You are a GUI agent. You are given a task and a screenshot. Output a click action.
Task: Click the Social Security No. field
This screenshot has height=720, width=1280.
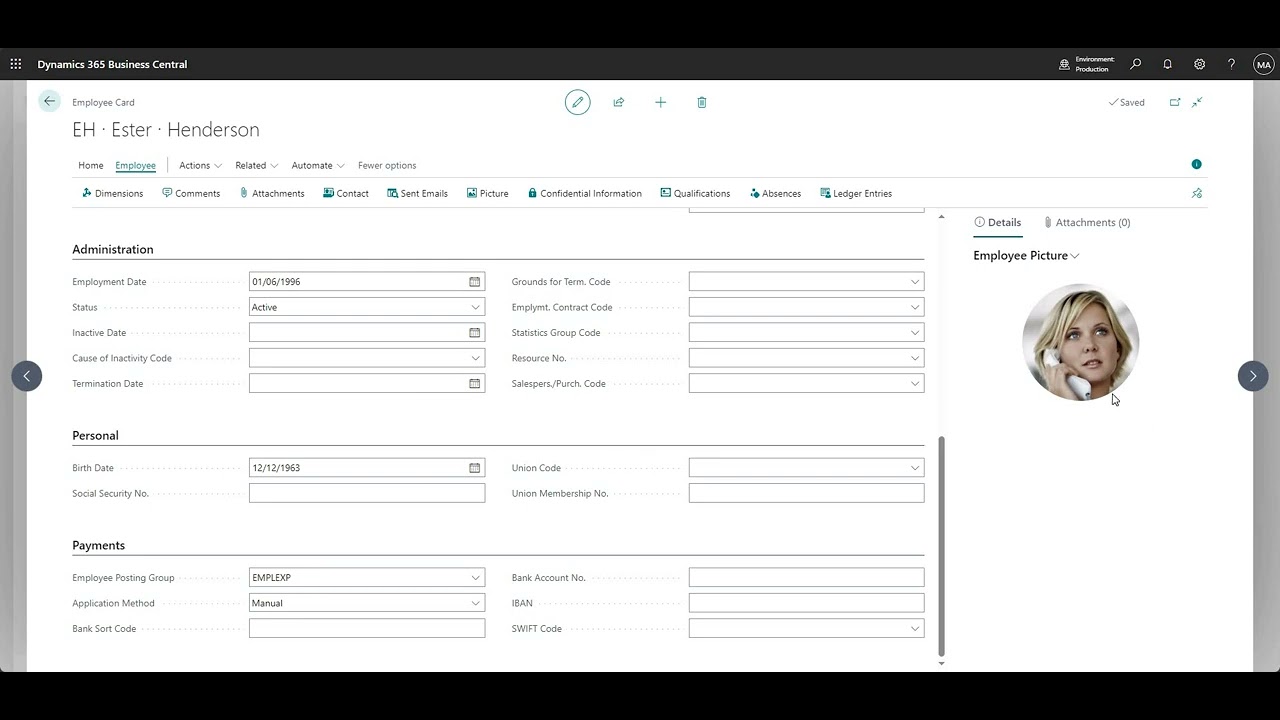tap(367, 493)
